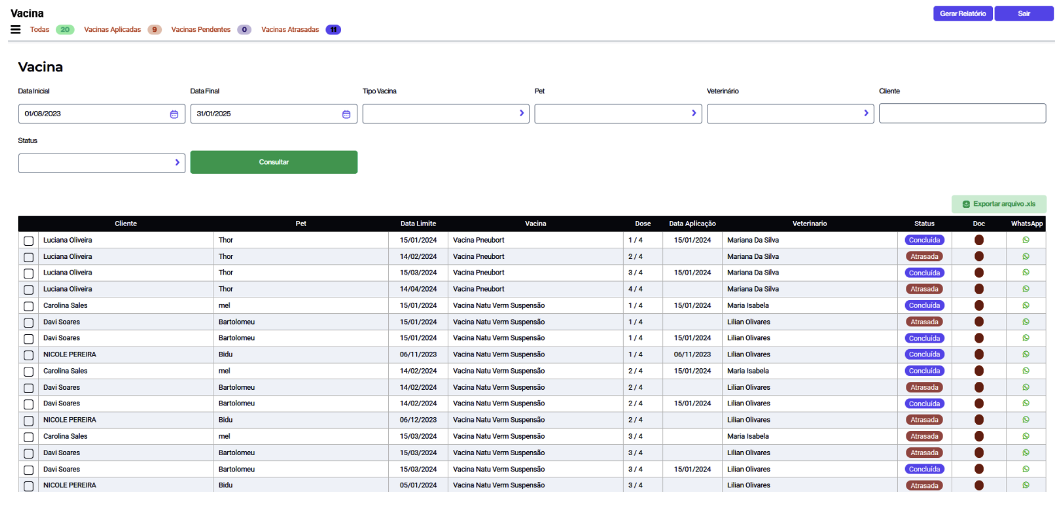Click WhatsApp icon for NICOLE PEREIRA dose 1/4

[1026, 355]
